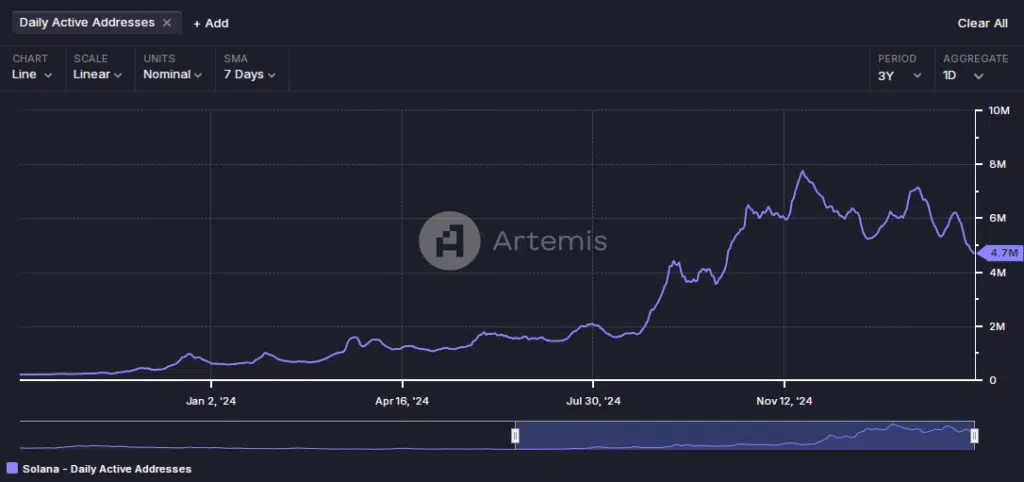Screen dimensions: 1024x482
Task: Click the highlighted range in the navigator
Action: [x=744, y=436]
